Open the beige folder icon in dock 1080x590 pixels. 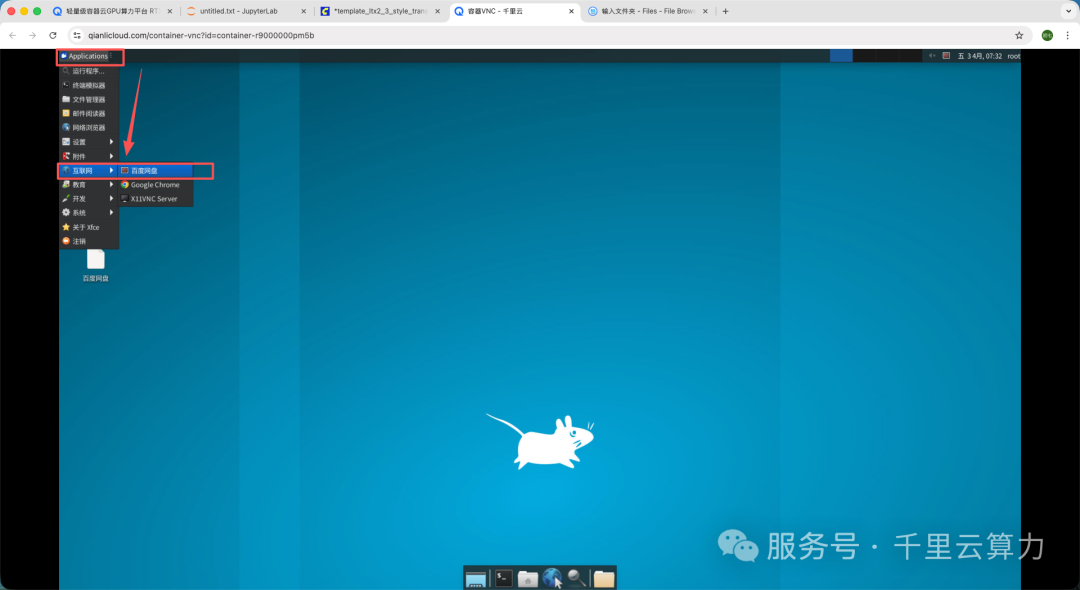pos(604,579)
